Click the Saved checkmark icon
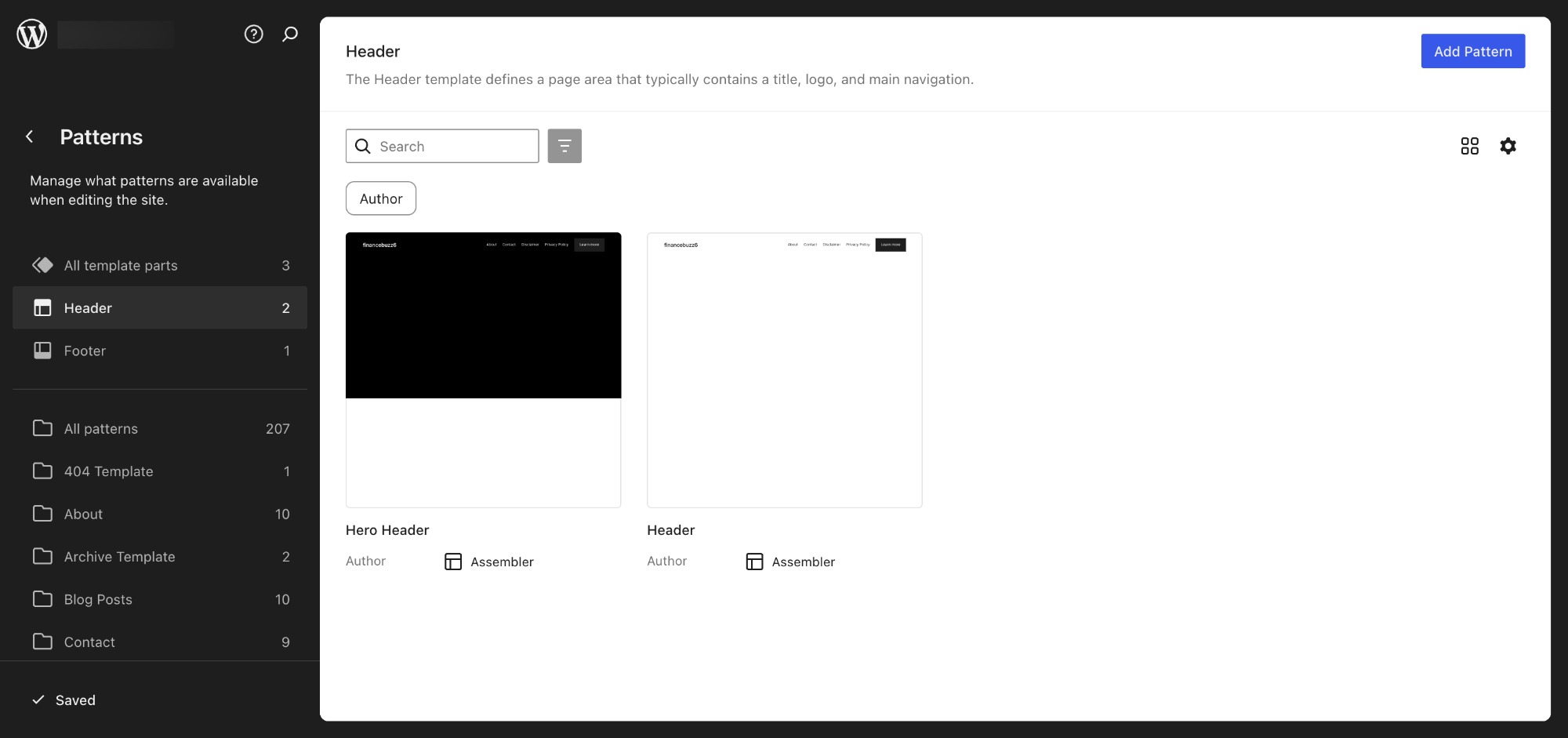The width and height of the screenshot is (1568, 738). click(x=38, y=700)
